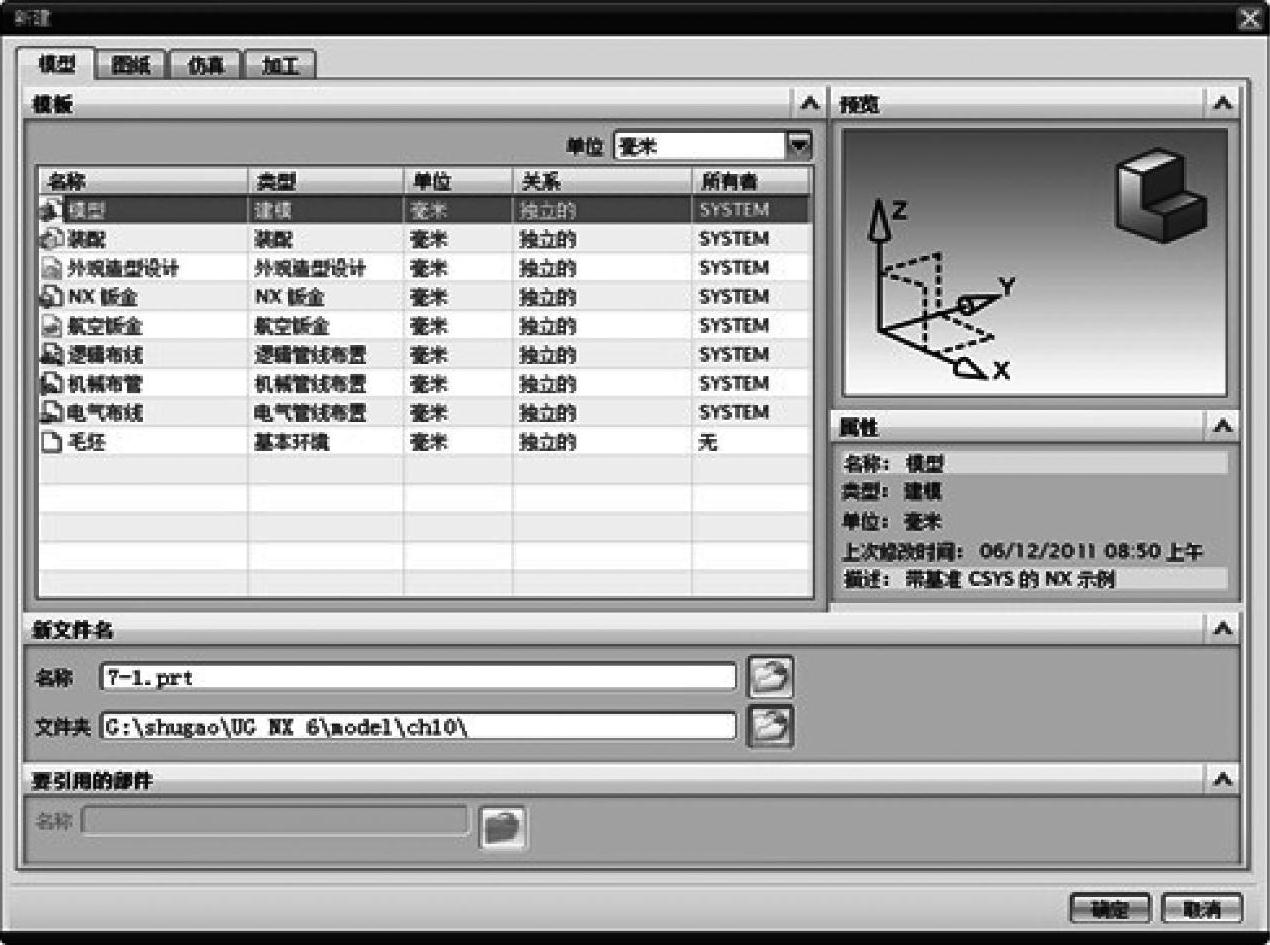The width and height of the screenshot is (1270, 945).
Task: Click the 机械布管 template icon
Action: click(x=51, y=384)
